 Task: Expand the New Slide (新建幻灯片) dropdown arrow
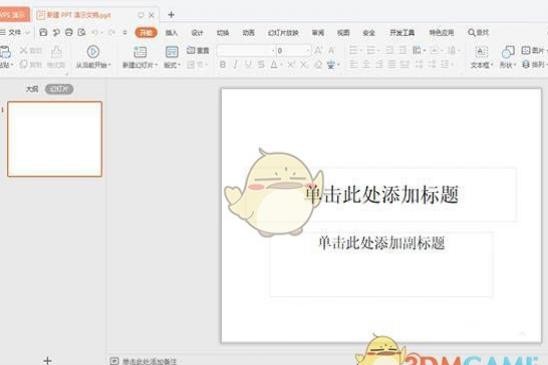tap(156, 65)
